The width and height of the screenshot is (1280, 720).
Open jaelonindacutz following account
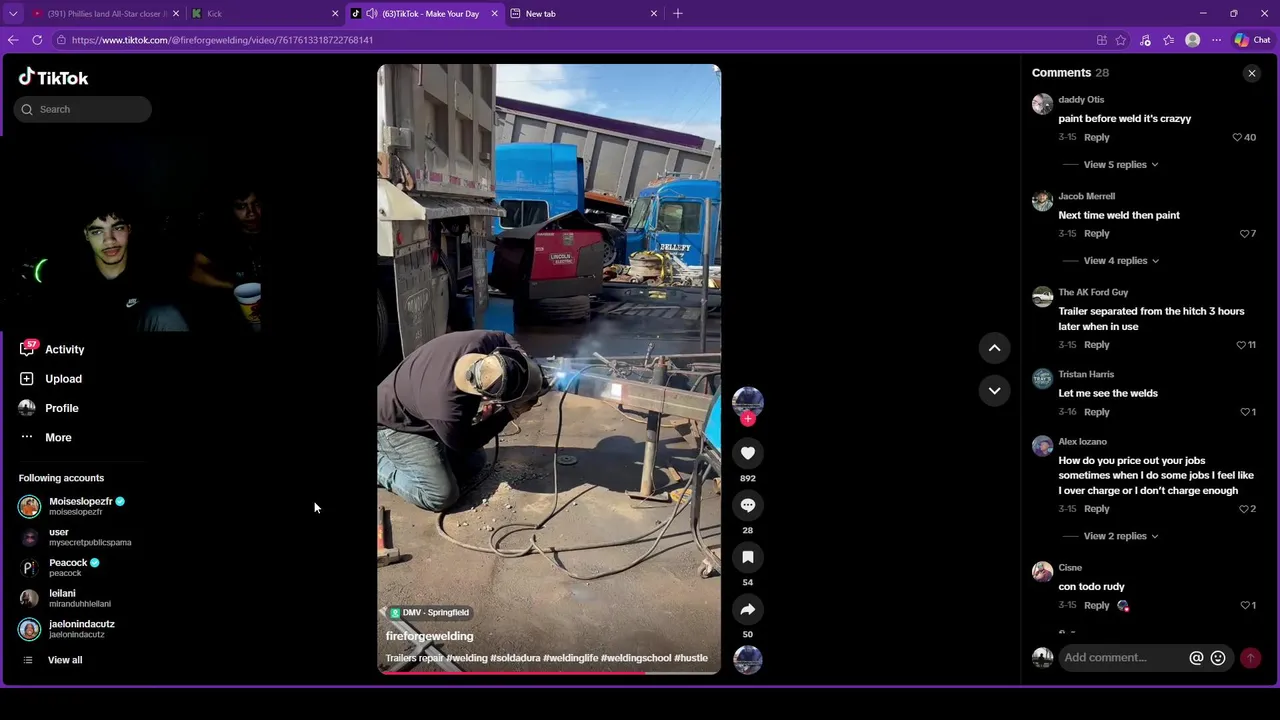coord(67,629)
